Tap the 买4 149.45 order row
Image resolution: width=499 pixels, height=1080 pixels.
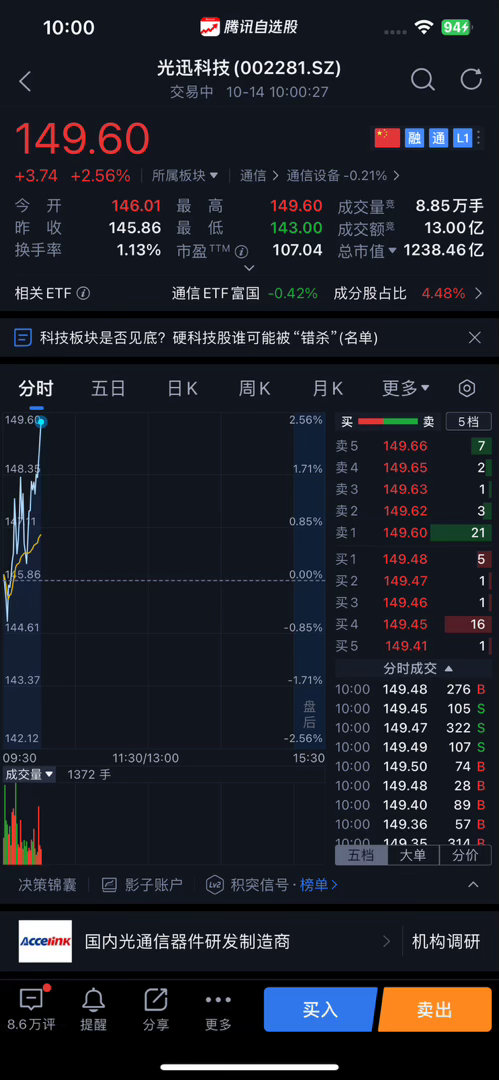click(x=413, y=625)
